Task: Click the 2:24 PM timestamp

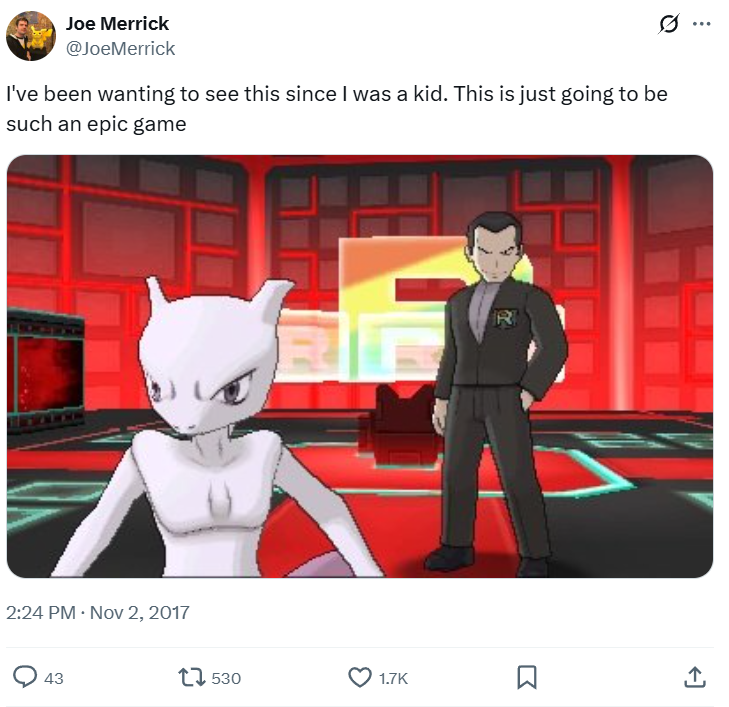Action: pos(40,613)
